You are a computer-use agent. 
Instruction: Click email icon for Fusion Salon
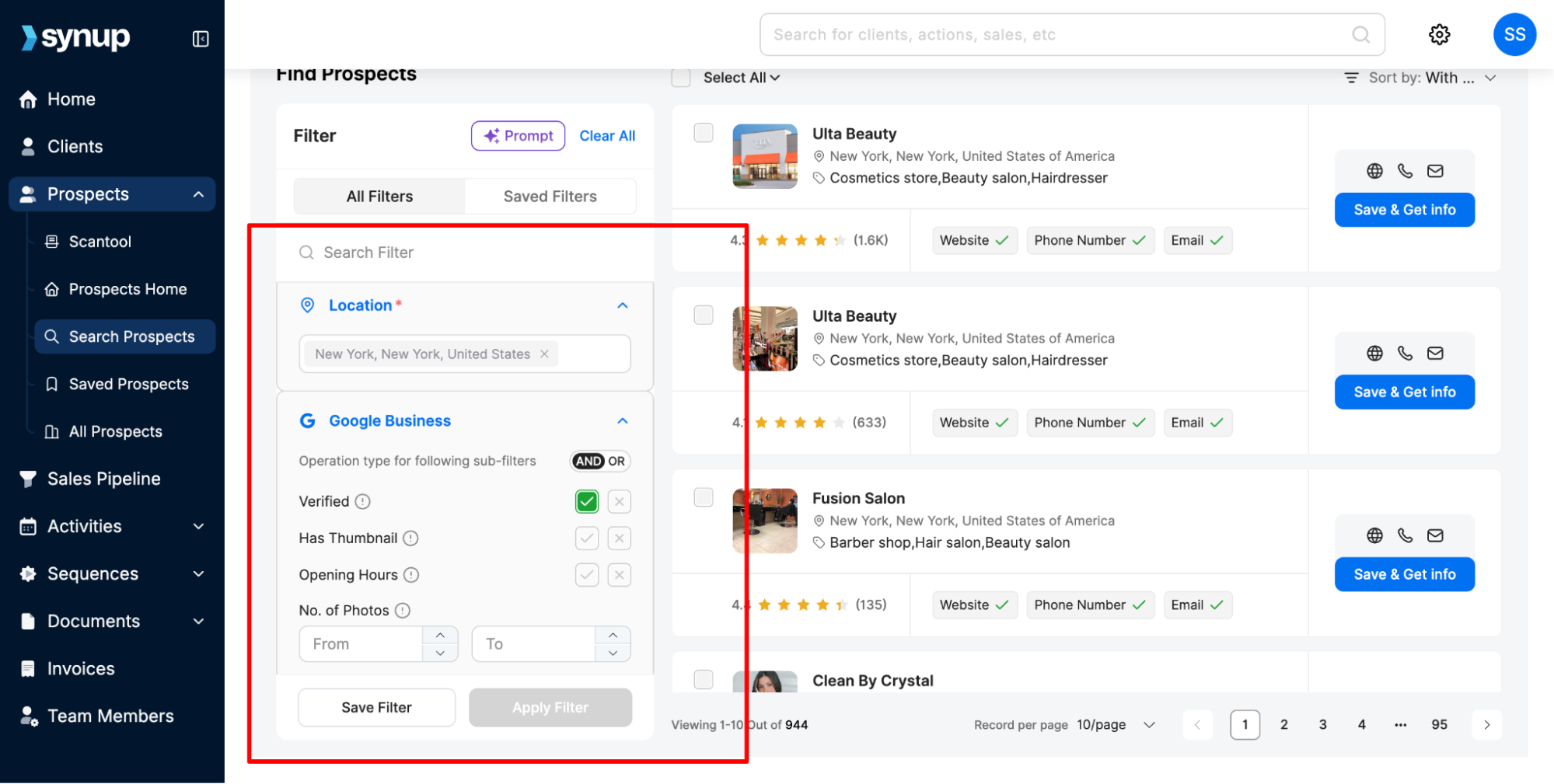point(1435,535)
